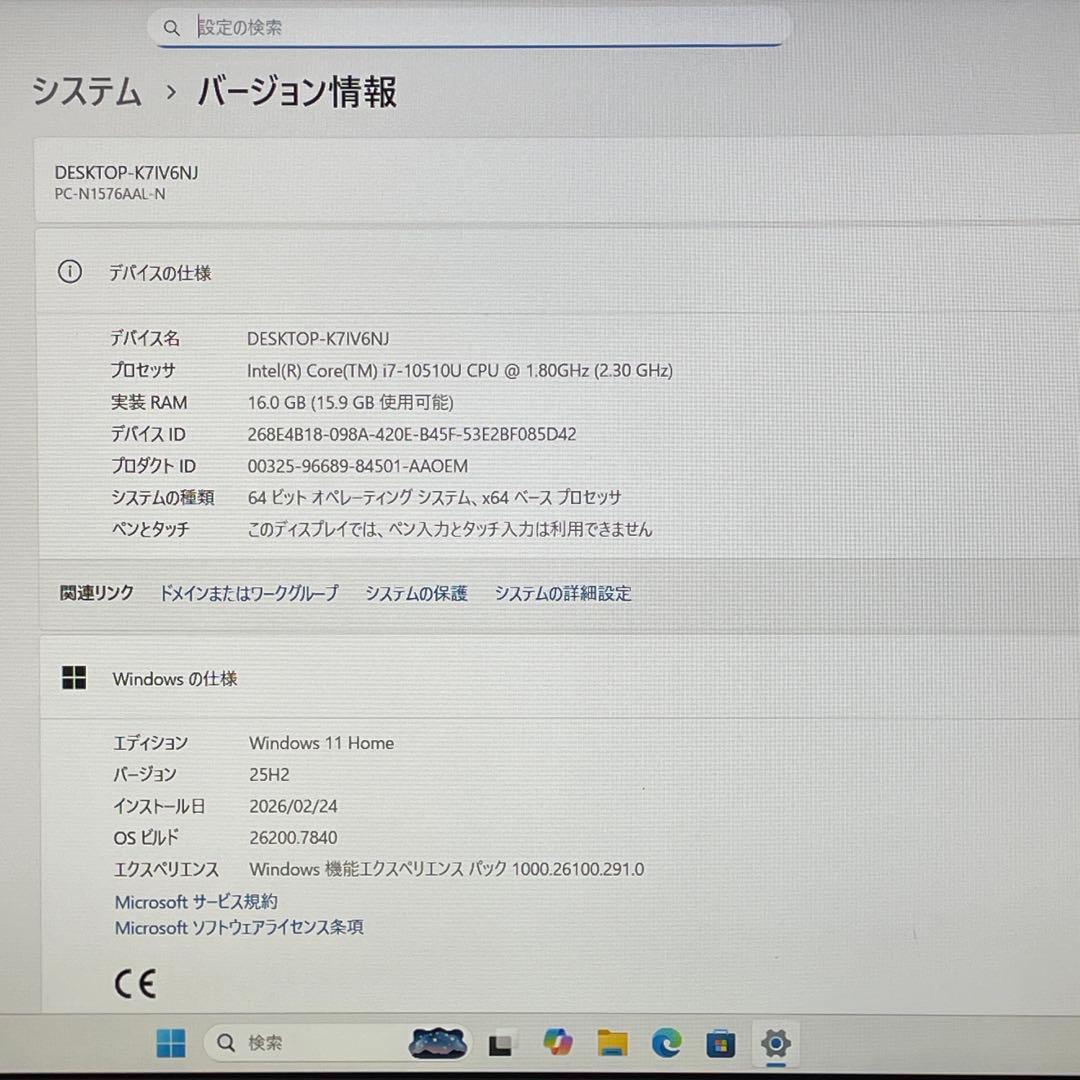1080x1080 pixels.
Task: Select the install date 2026/02/24
Action: (x=293, y=806)
